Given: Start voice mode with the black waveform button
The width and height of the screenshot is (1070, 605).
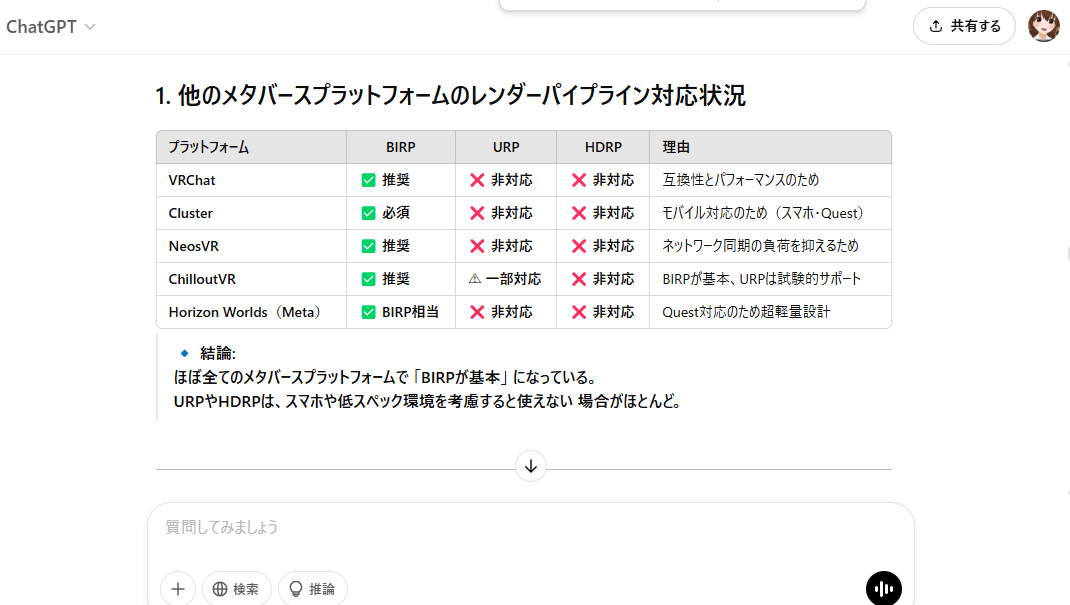Looking at the screenshot, I should (884, 589).
